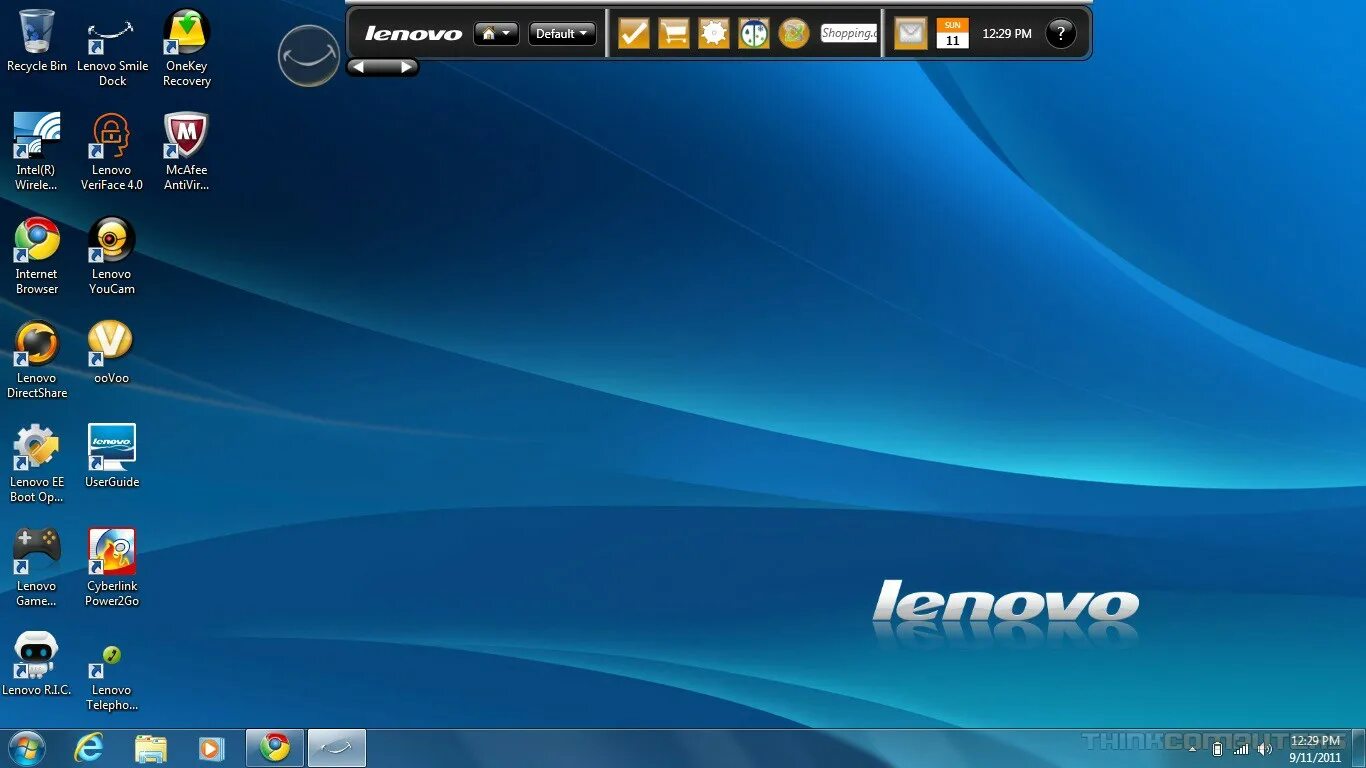Select the OneKey Recovery shortcut
This screenshot has width=1366, height=768.
(x=187, y=48)
